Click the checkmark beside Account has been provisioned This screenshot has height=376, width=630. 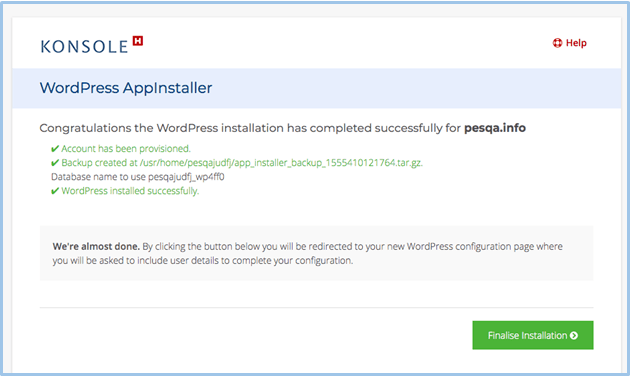[55, 149]
